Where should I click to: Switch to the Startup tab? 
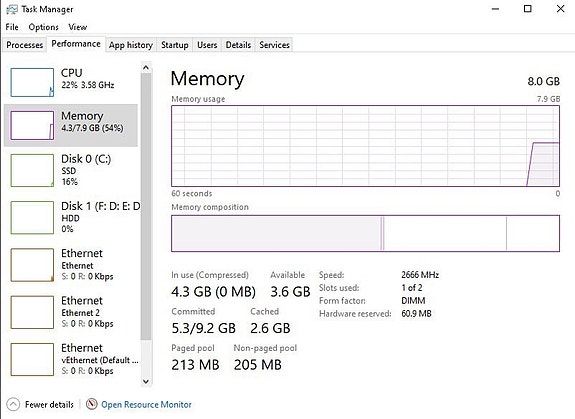tap(175, 45)
